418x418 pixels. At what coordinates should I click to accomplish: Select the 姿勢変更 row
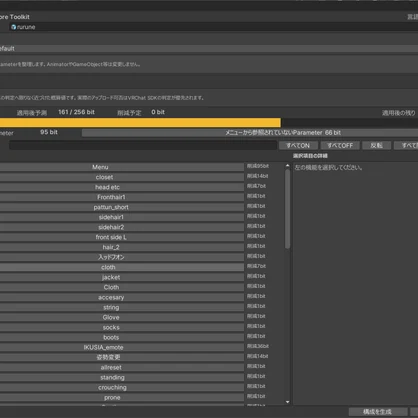[x=122, y=357]
